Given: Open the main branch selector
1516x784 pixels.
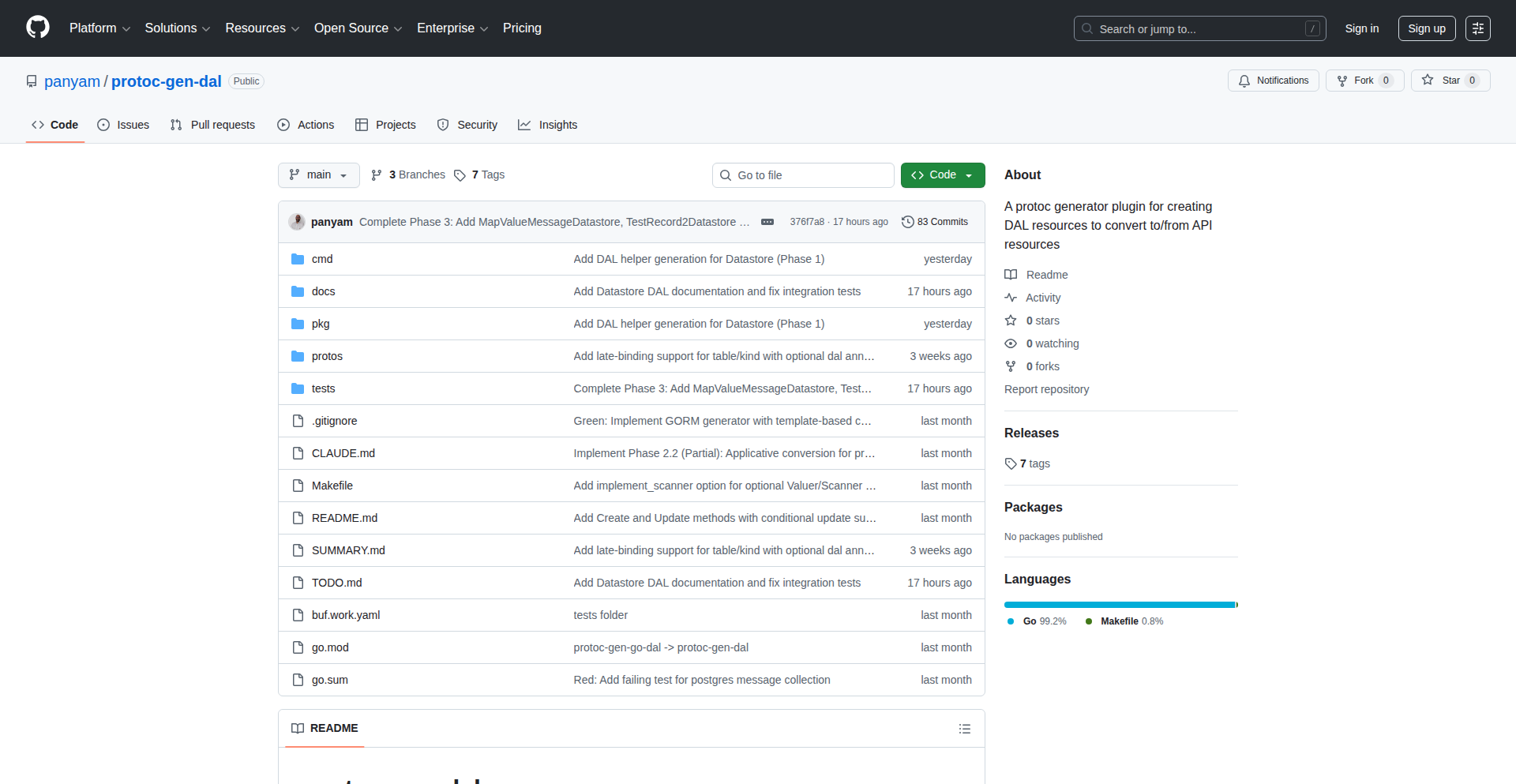Looking at the screenshot, I should 318,174.
